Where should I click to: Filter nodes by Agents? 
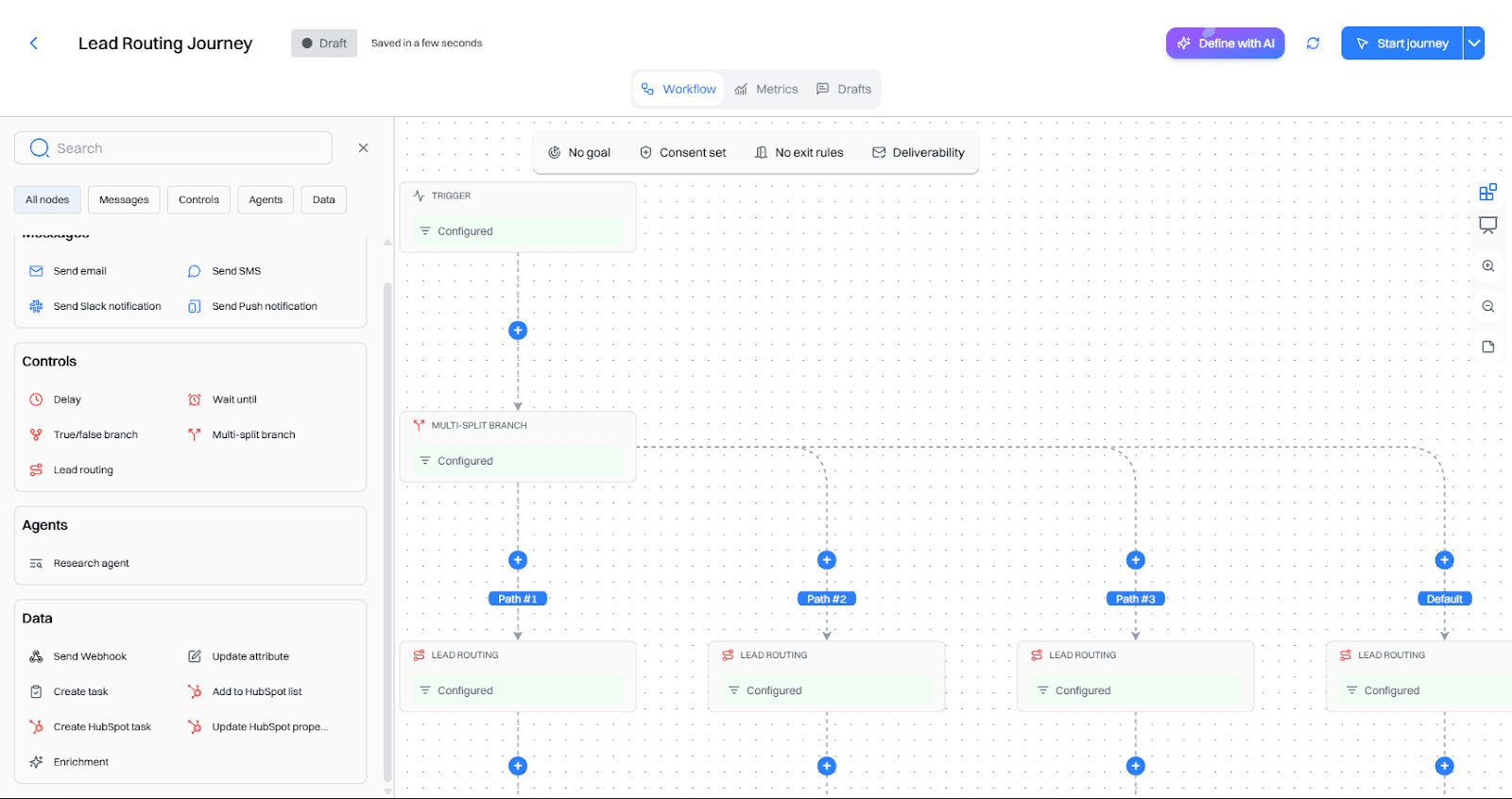click(266, 199)
